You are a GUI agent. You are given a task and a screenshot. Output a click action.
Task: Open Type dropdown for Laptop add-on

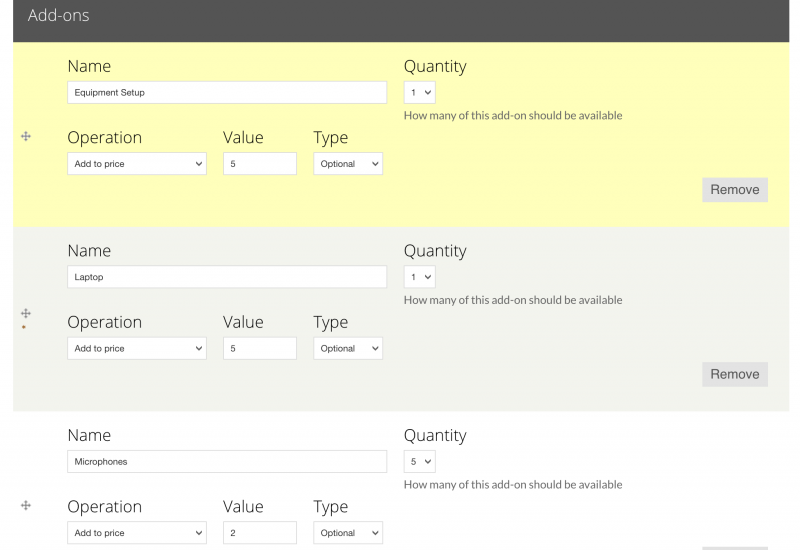348,348
